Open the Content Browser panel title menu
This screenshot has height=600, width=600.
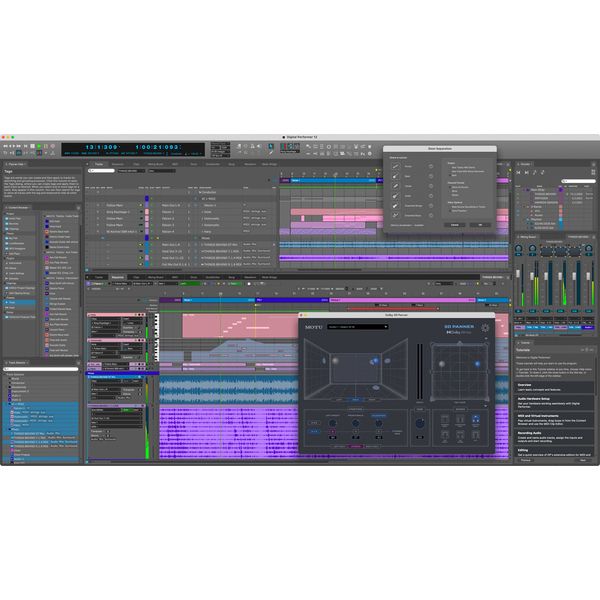[x=18, y=207]
